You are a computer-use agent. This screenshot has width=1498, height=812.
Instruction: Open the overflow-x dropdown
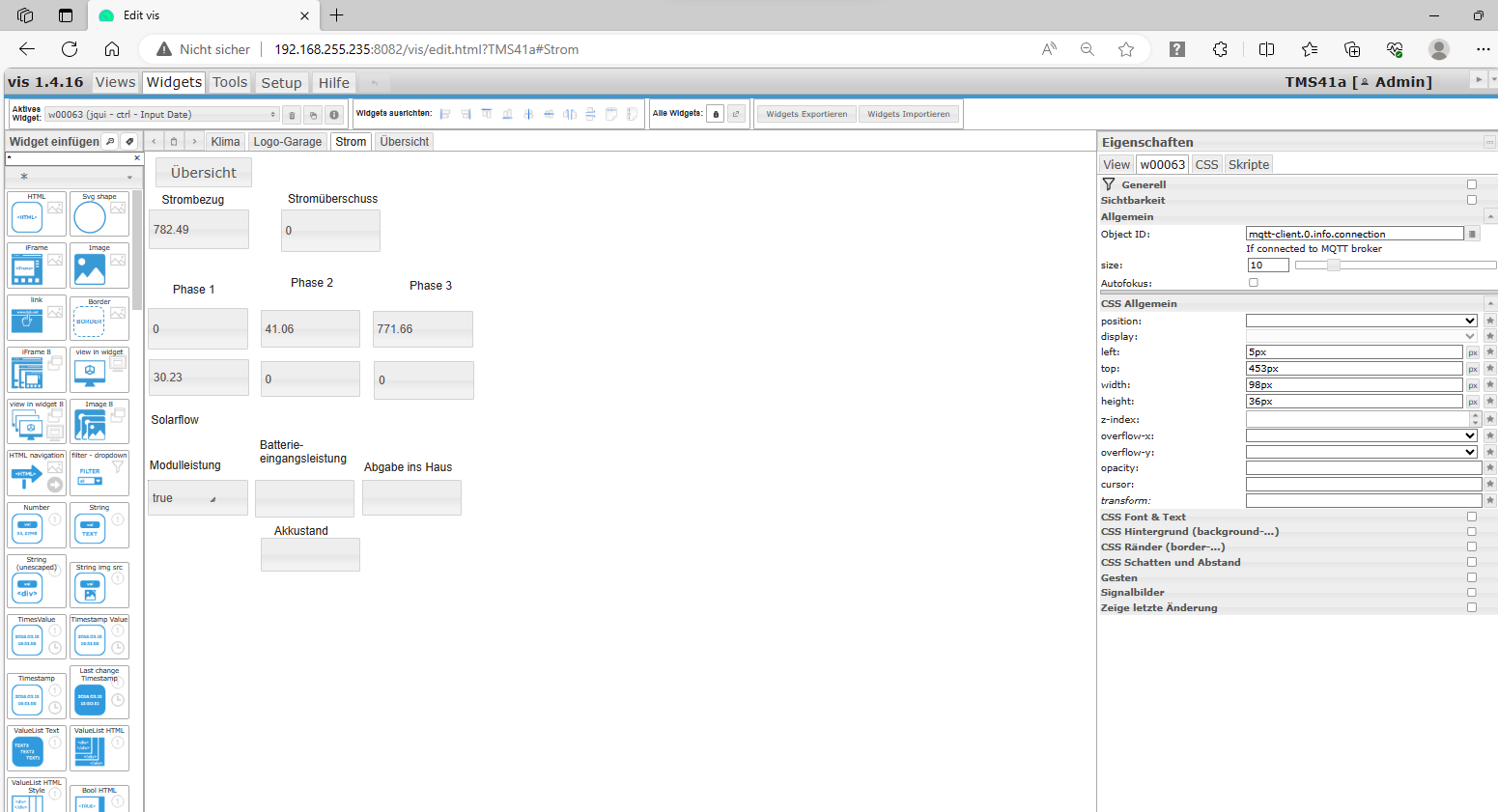(x=1362, y=435)
